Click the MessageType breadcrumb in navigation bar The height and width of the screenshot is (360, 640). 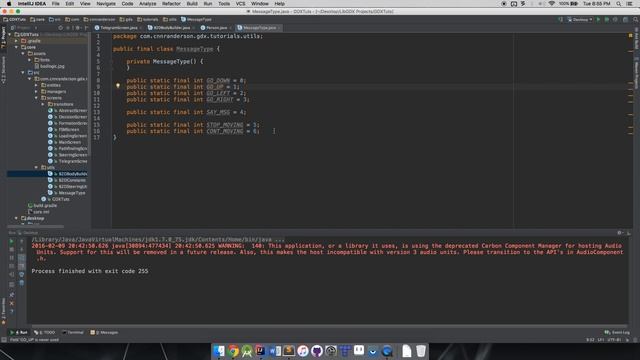196,20
